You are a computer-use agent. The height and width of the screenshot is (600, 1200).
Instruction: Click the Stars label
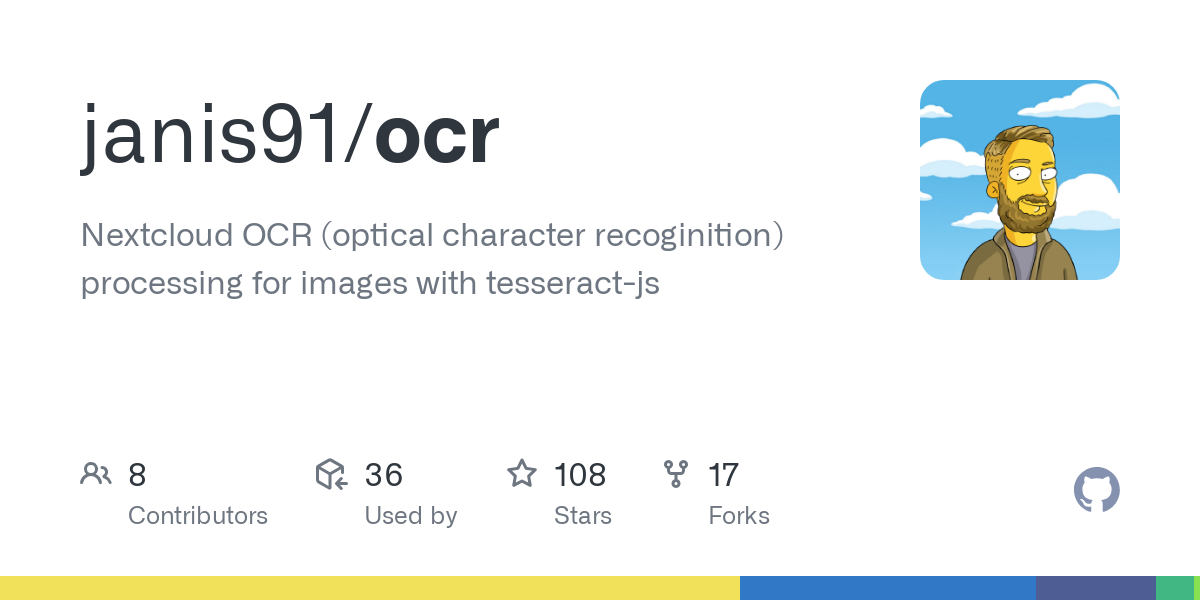coord(583,516)
